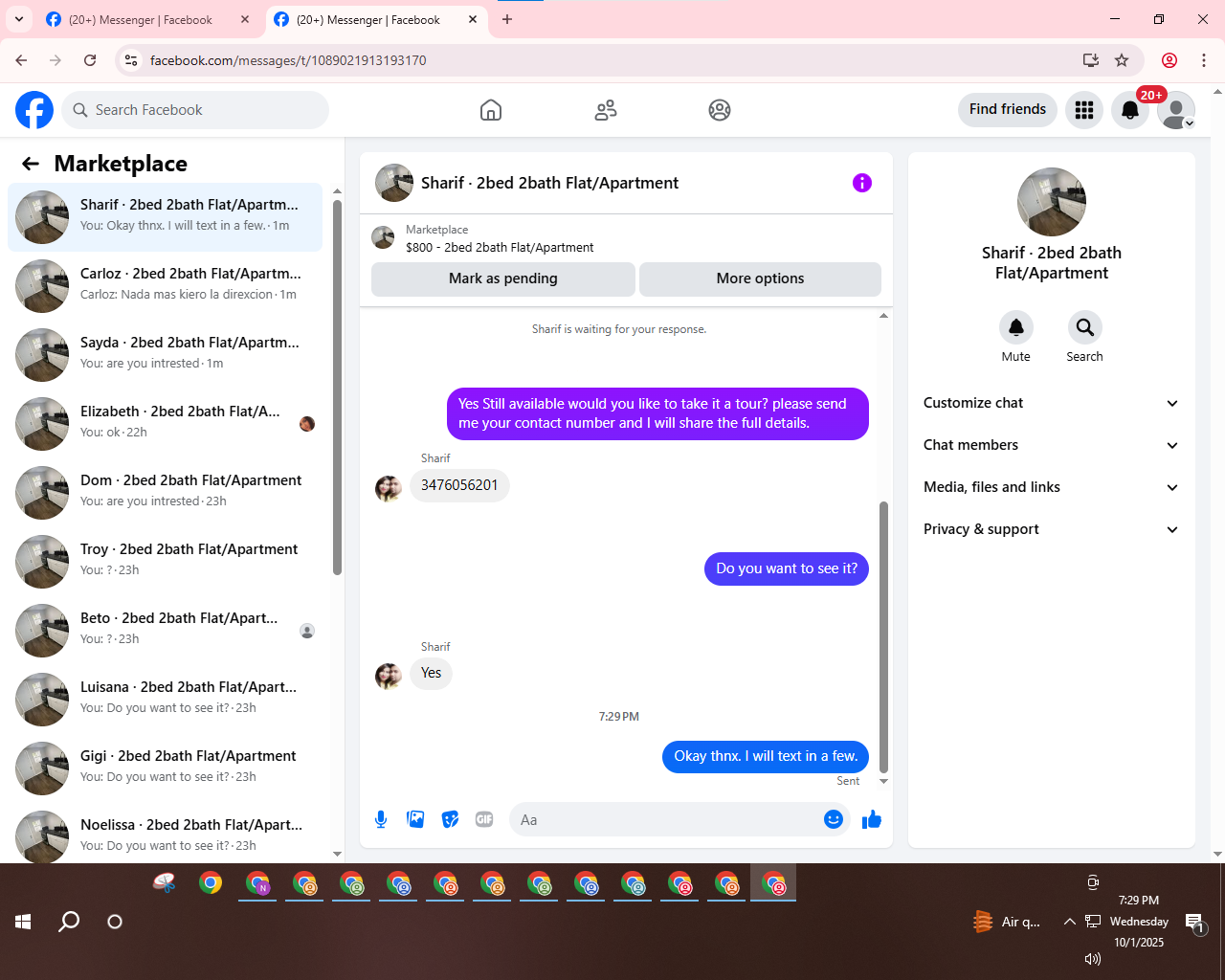
Task: Open the Friends icon in top navigation
Action: pos(606,110)
